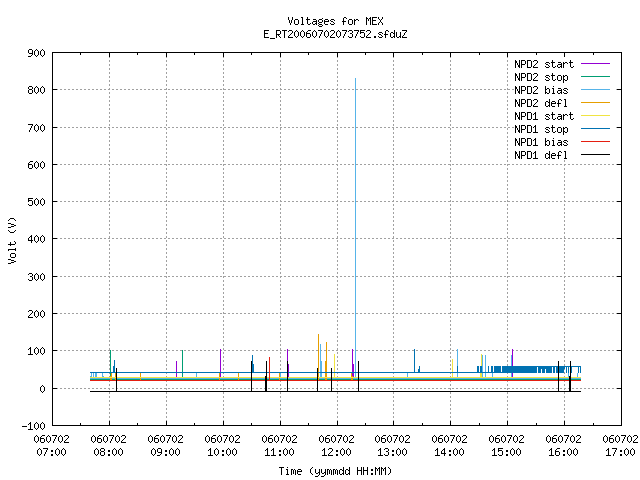Click the 08:00 time axis label

109,452
